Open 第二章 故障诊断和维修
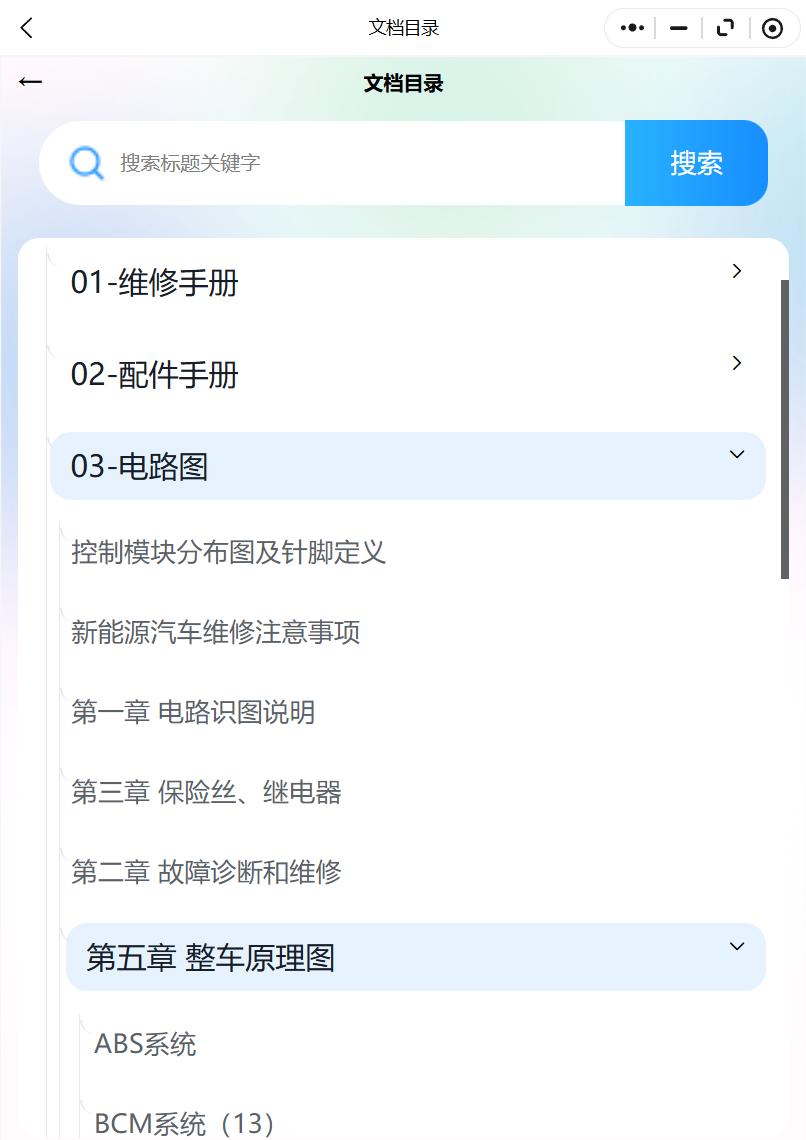The width and height of the screenshot is (806, 1140). coord(207,872)
